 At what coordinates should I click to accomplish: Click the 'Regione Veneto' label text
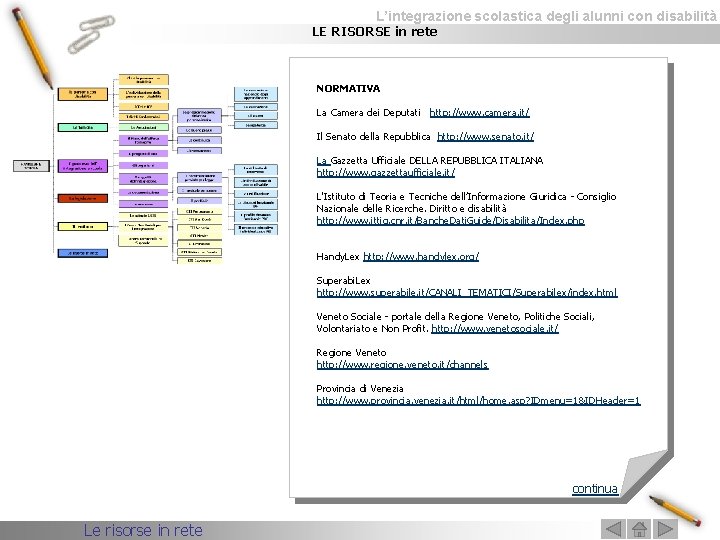(x=351, y=352)
